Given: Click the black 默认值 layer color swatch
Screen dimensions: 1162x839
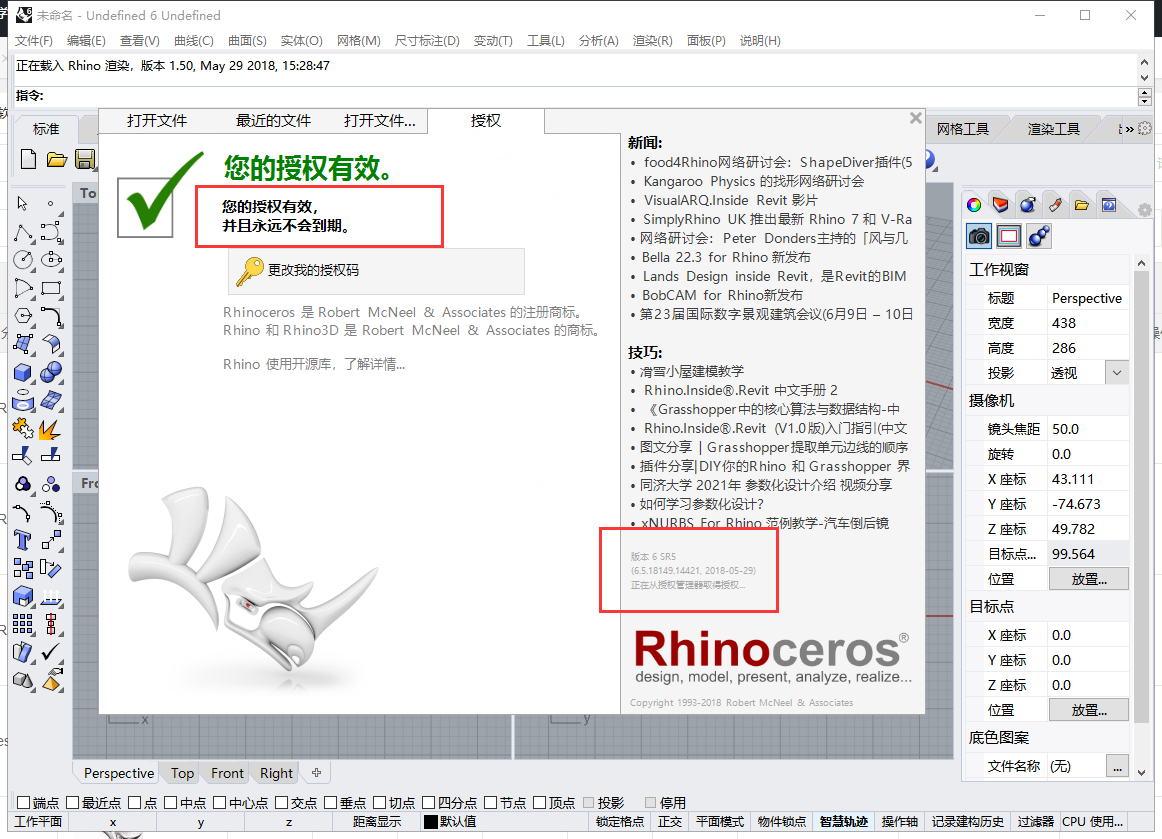Looking at the screenshot, I should 431,821.
